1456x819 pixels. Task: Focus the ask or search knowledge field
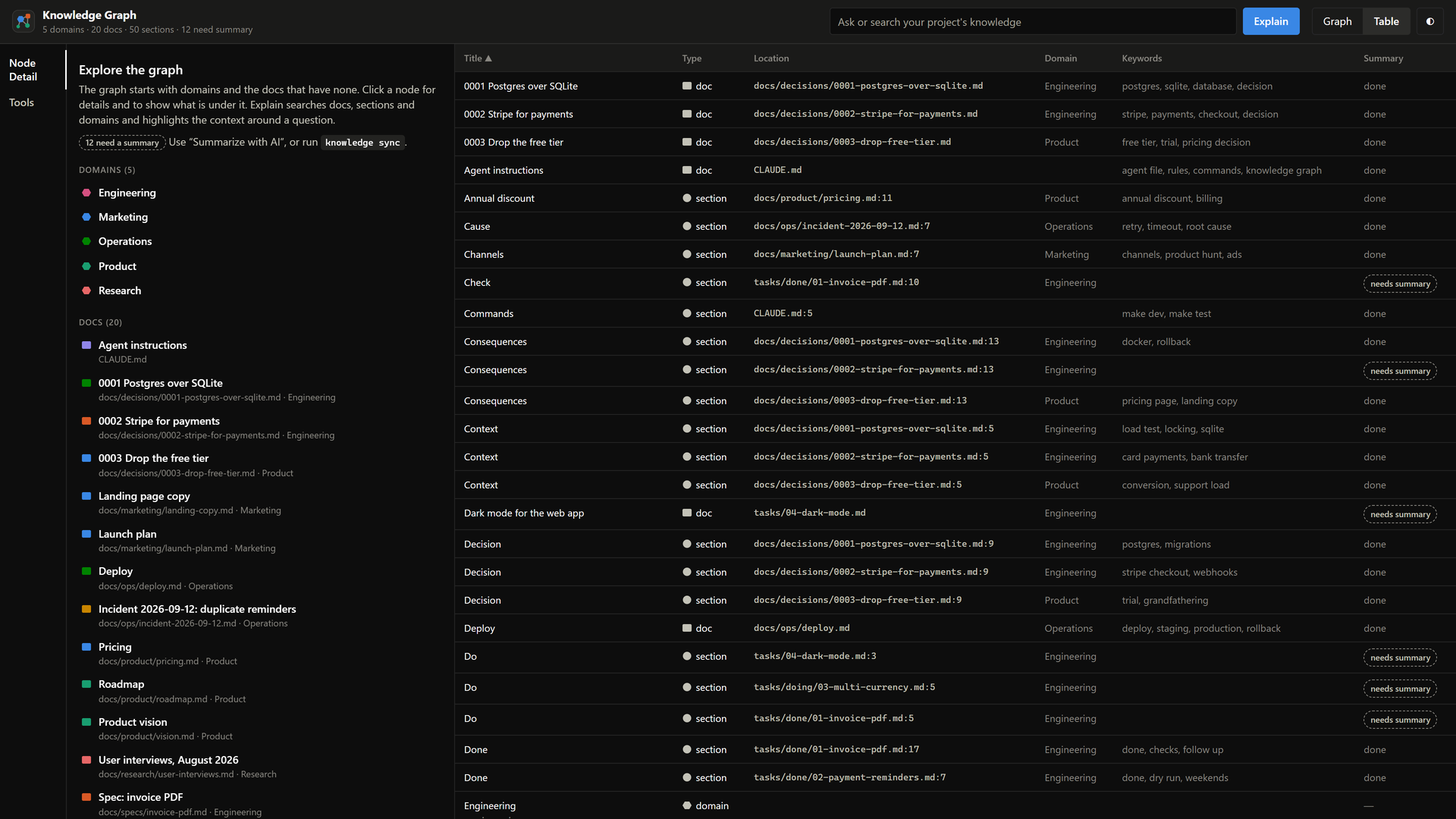tap(1033, 21)
